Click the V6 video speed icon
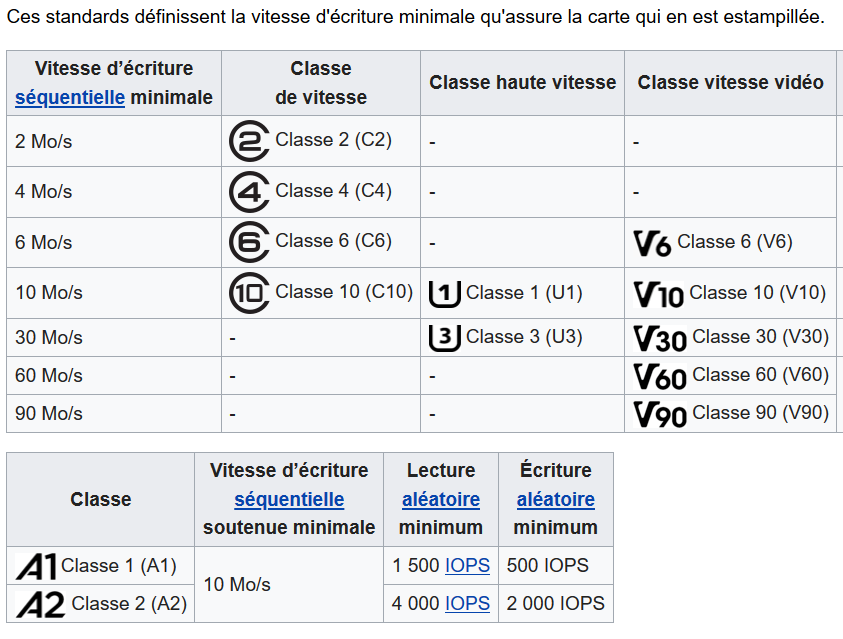 point(652,243)
